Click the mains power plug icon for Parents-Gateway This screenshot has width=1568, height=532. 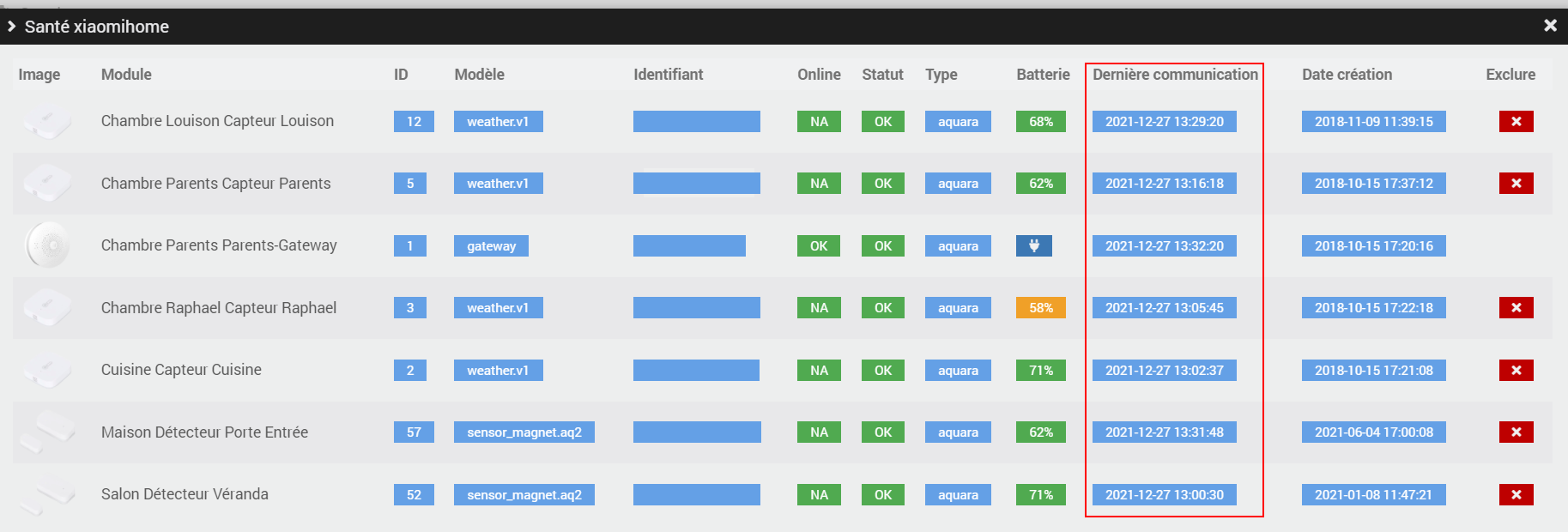1034,246
